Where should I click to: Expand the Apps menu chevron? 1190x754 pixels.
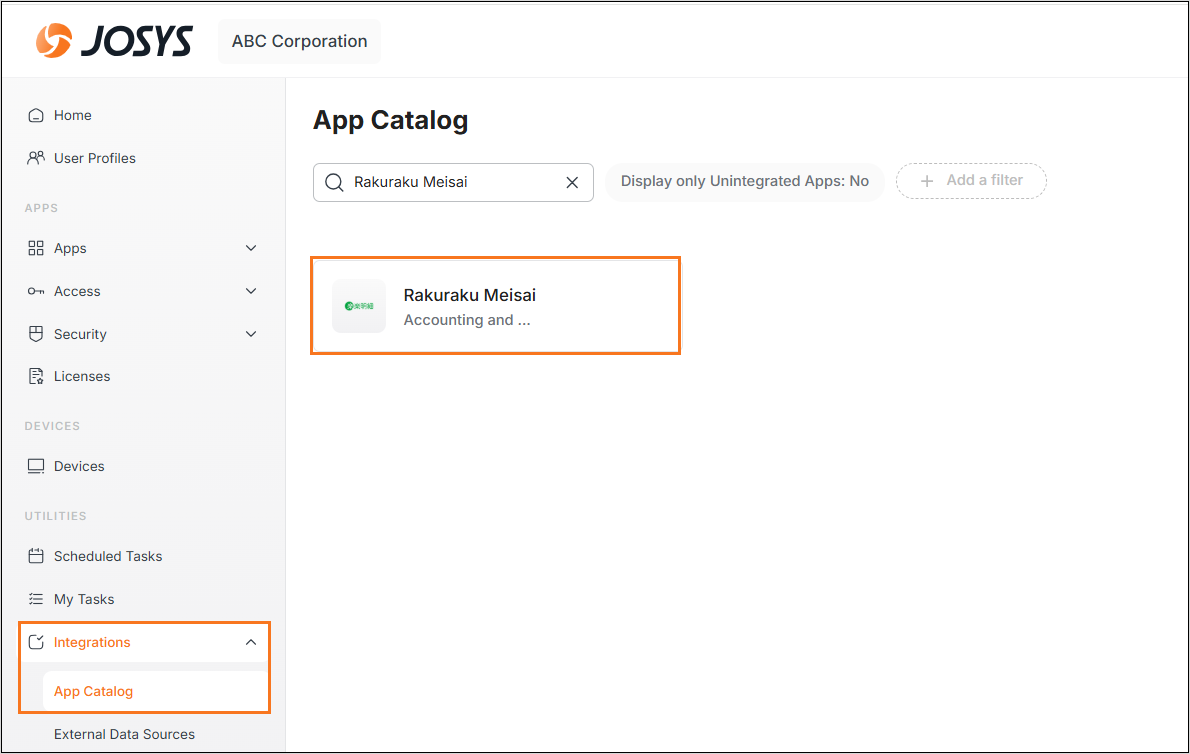pos(251,248)
